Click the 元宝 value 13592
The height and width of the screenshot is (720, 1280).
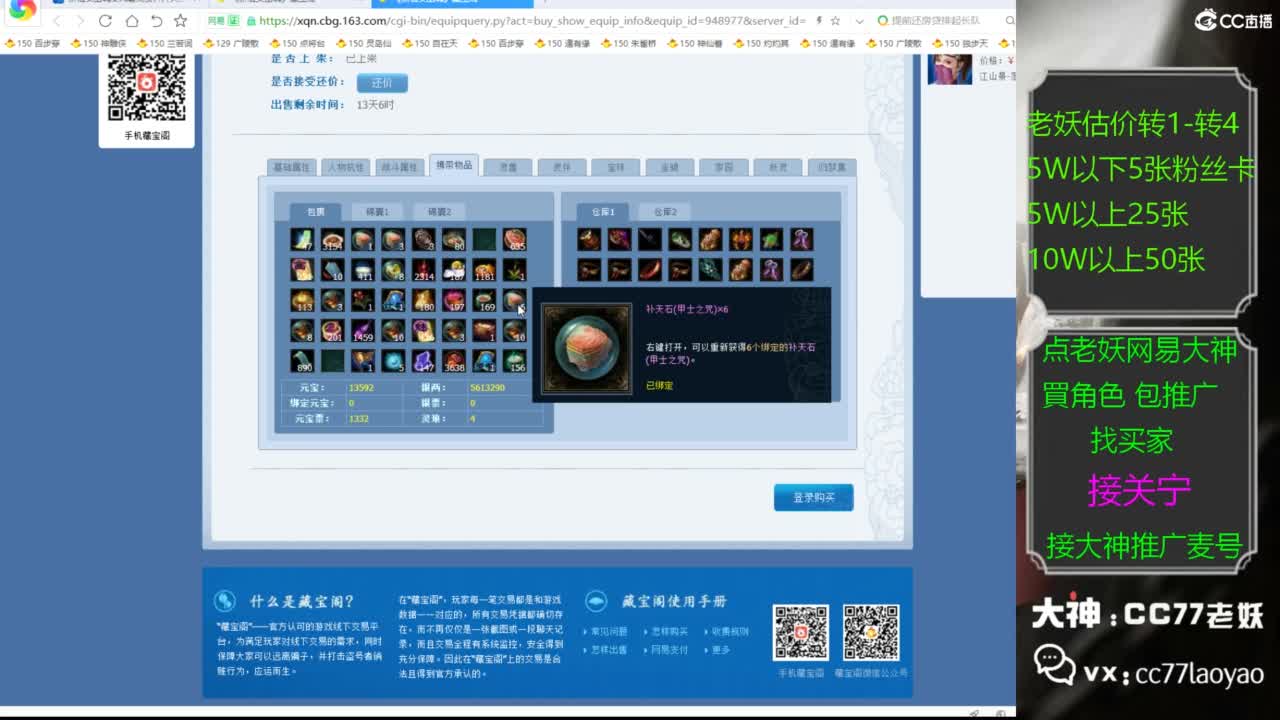[361, 387]
